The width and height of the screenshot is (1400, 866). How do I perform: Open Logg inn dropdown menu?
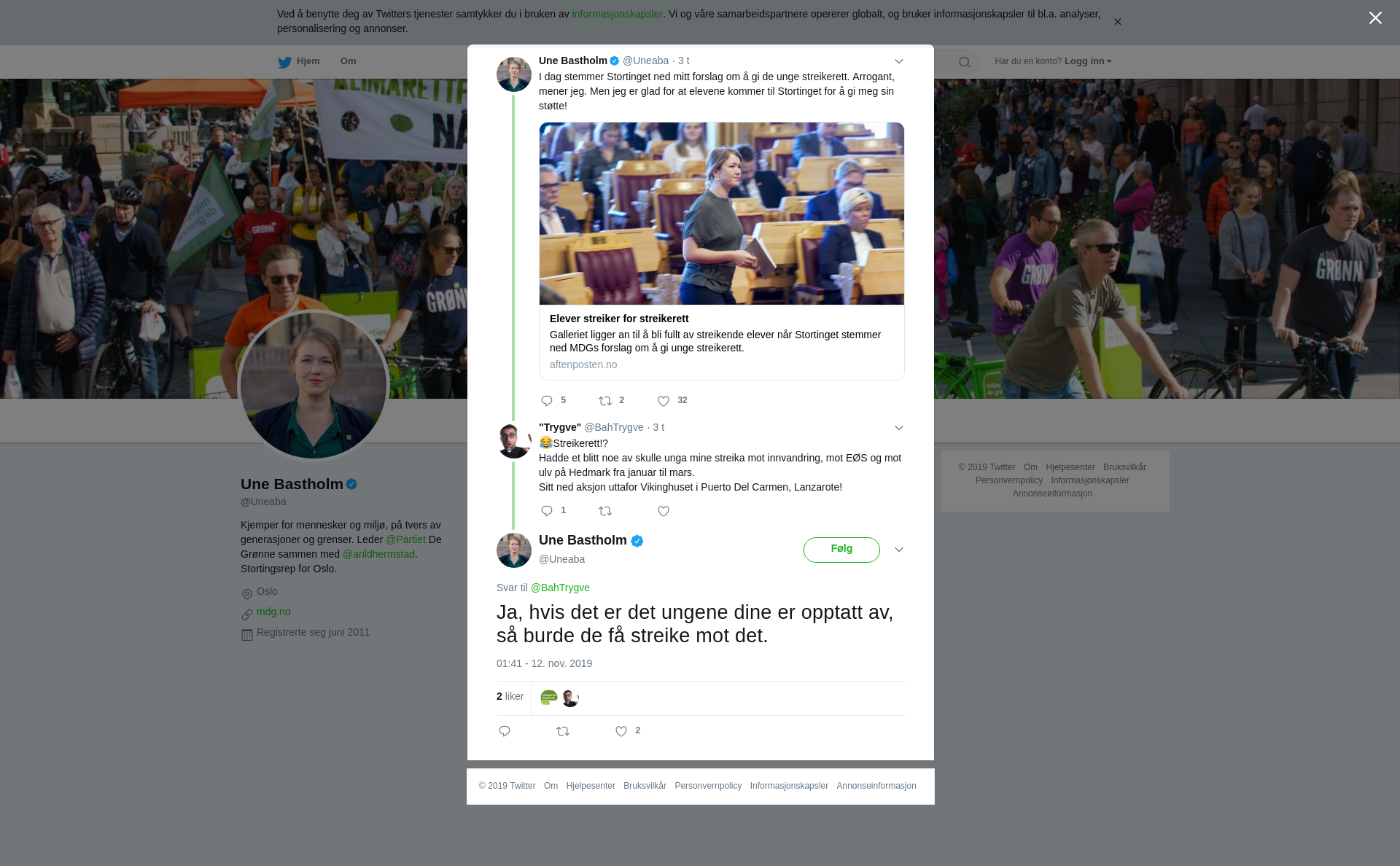[1088, 61]
